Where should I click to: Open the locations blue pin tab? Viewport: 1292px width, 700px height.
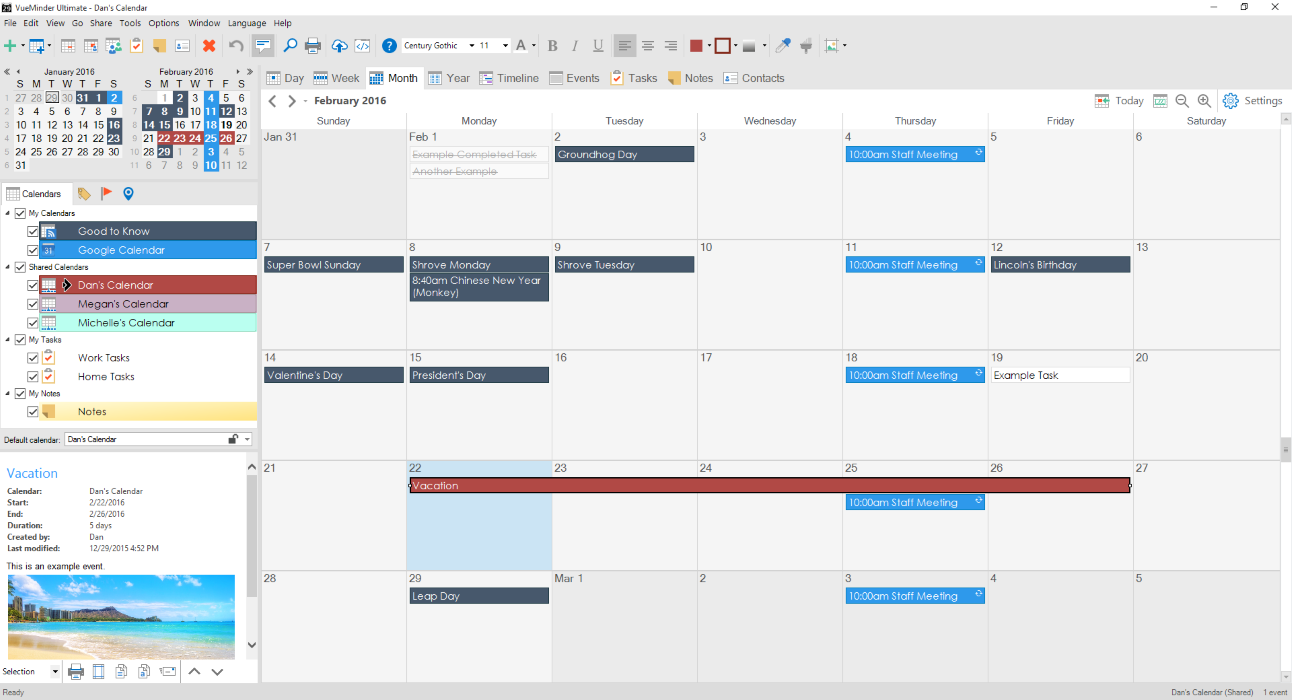tap(128, 194)
